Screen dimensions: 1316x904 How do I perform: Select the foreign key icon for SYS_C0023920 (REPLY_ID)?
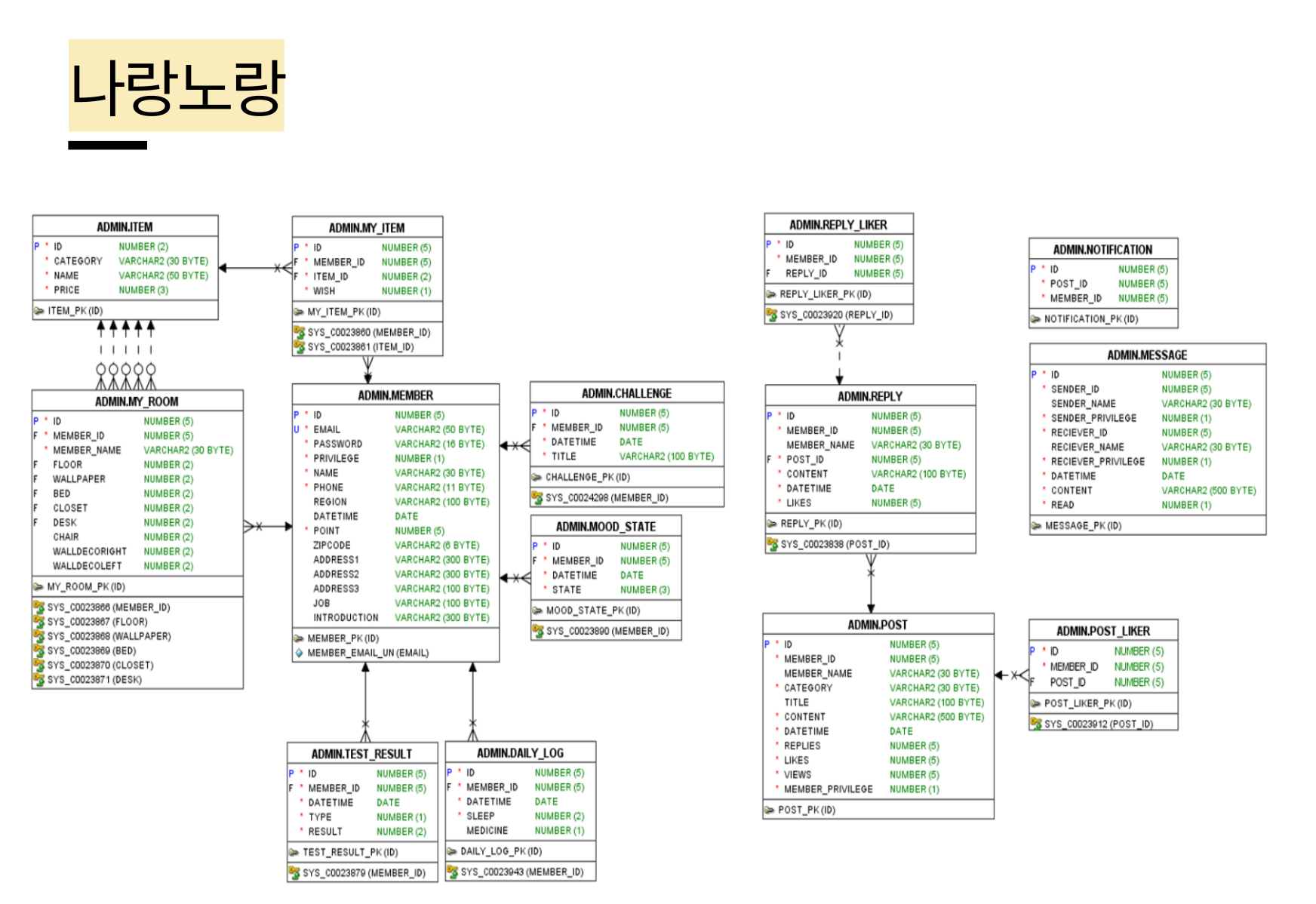pos(771,315)
